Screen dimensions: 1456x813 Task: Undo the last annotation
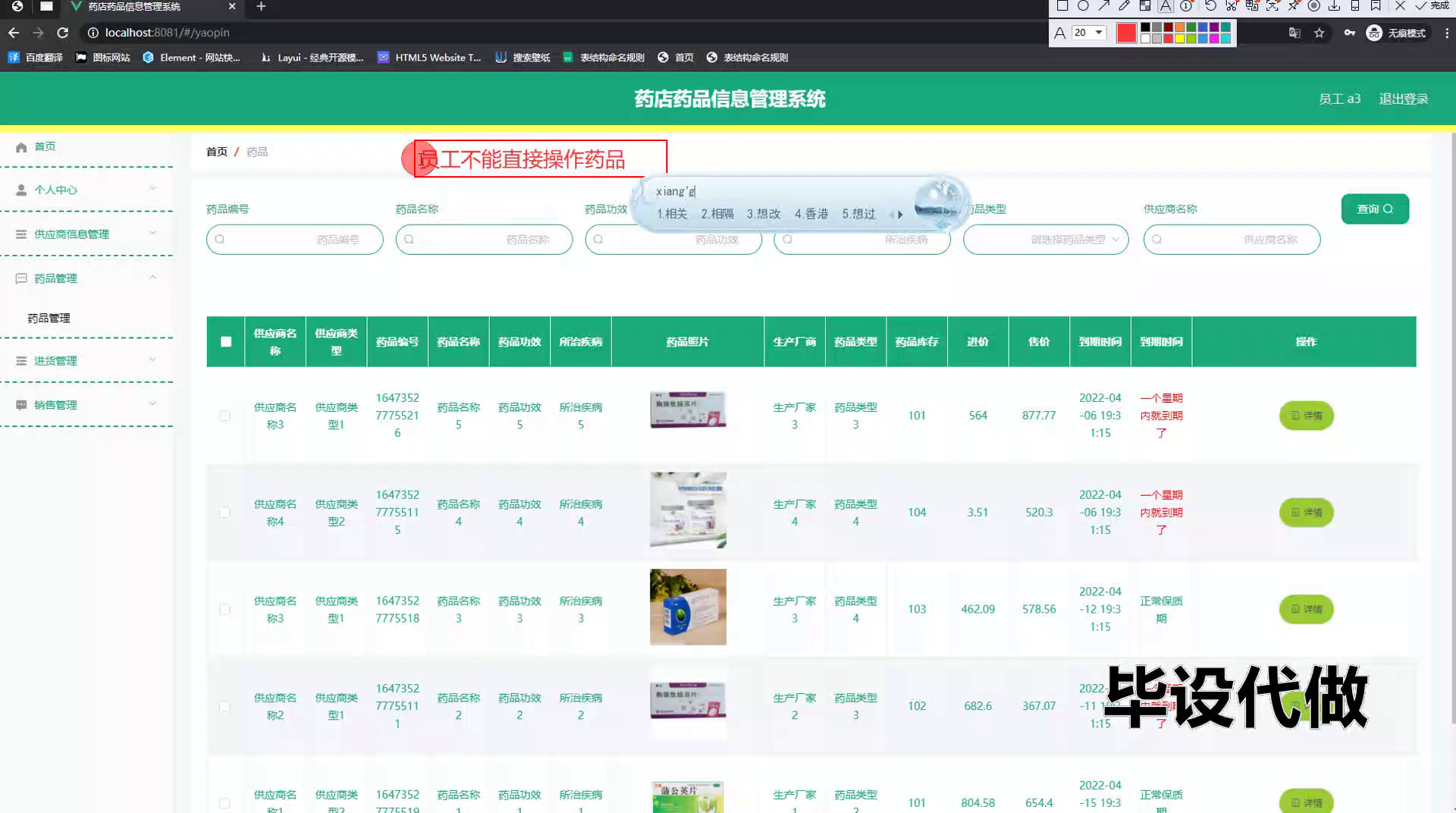click(1210, 6)
